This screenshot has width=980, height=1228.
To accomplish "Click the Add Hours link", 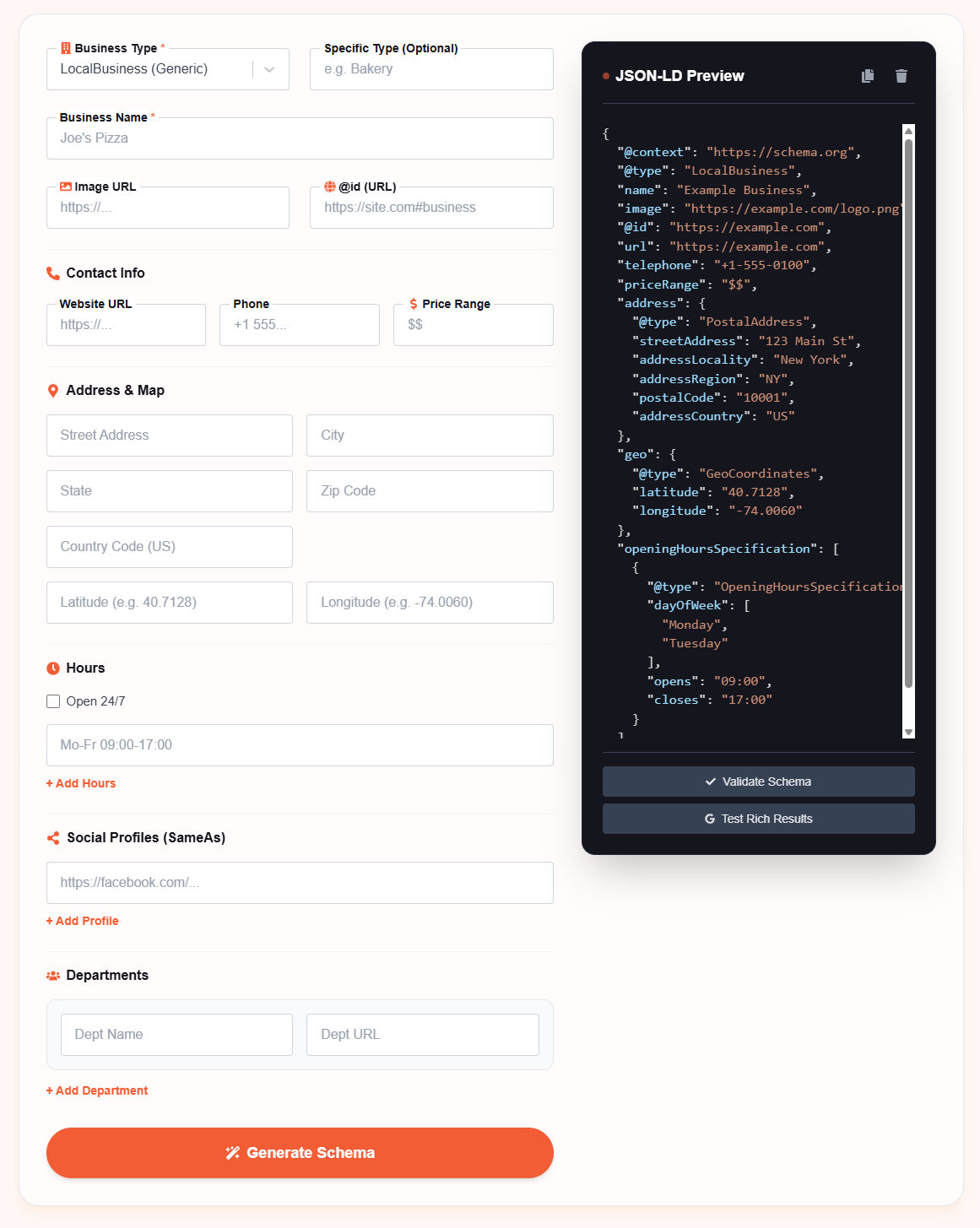I will [x=81, y=783].
